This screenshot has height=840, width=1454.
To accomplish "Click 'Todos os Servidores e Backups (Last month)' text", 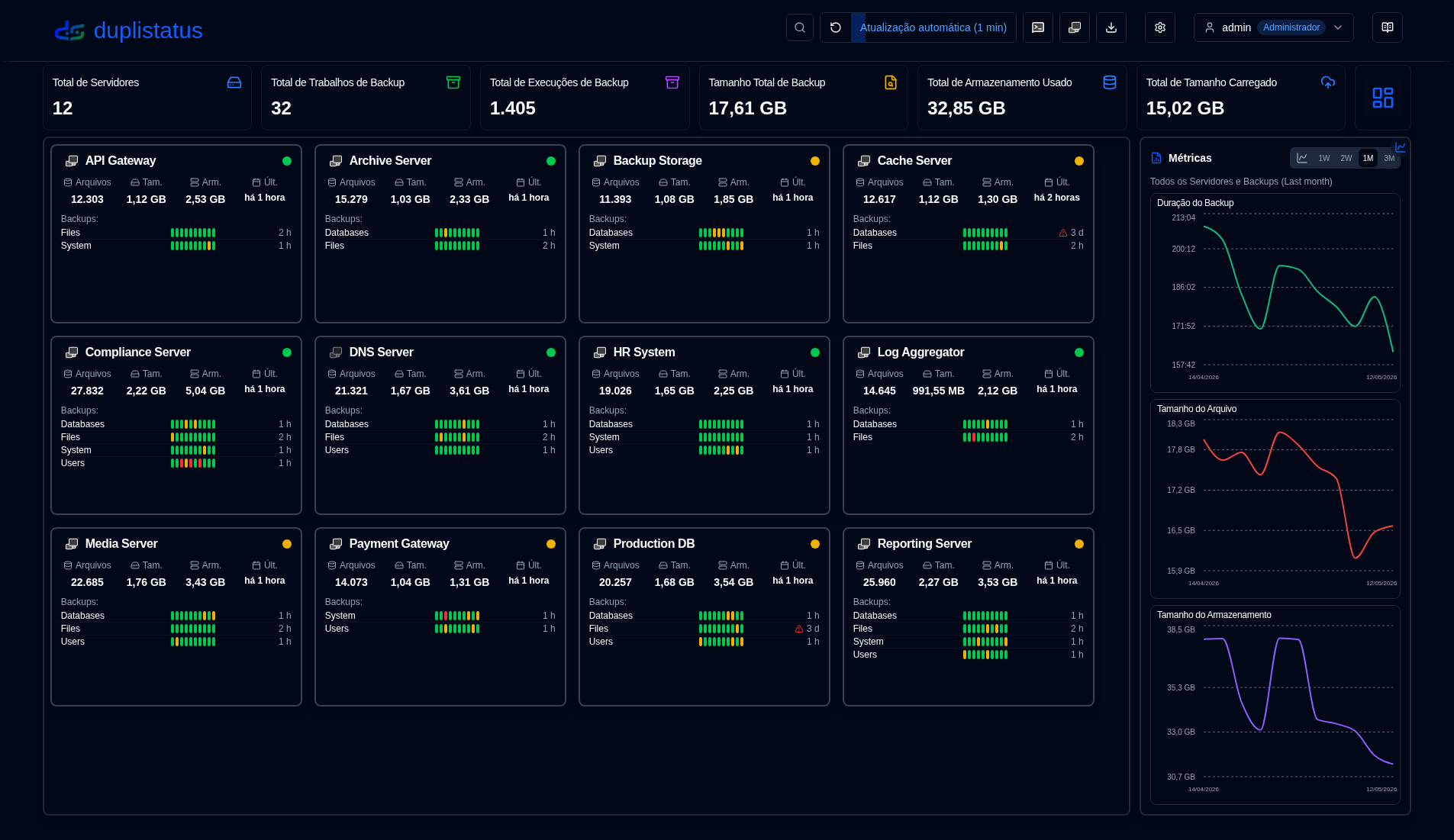I will coord(1241,182).
